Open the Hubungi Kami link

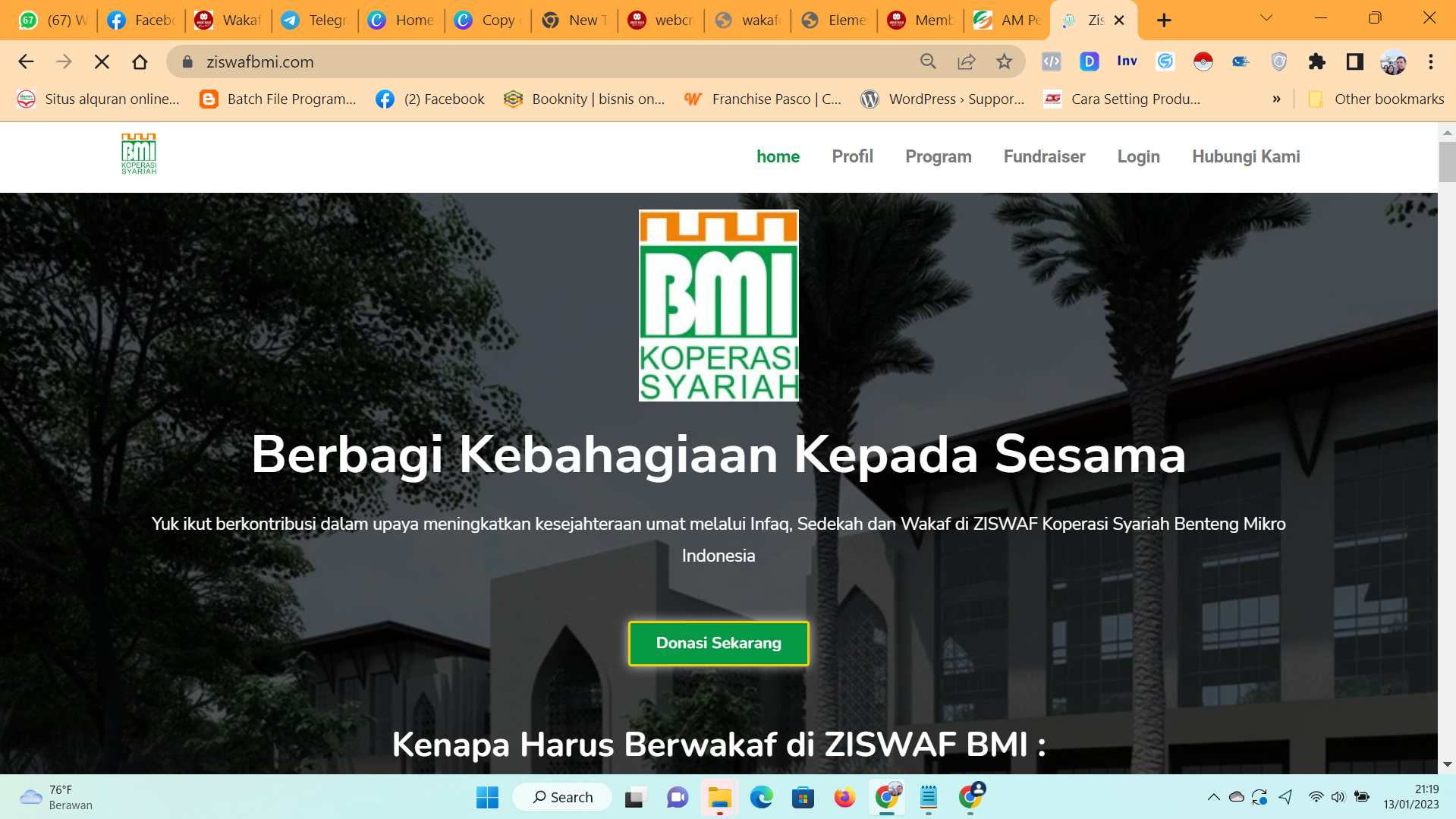point(1245,156)
